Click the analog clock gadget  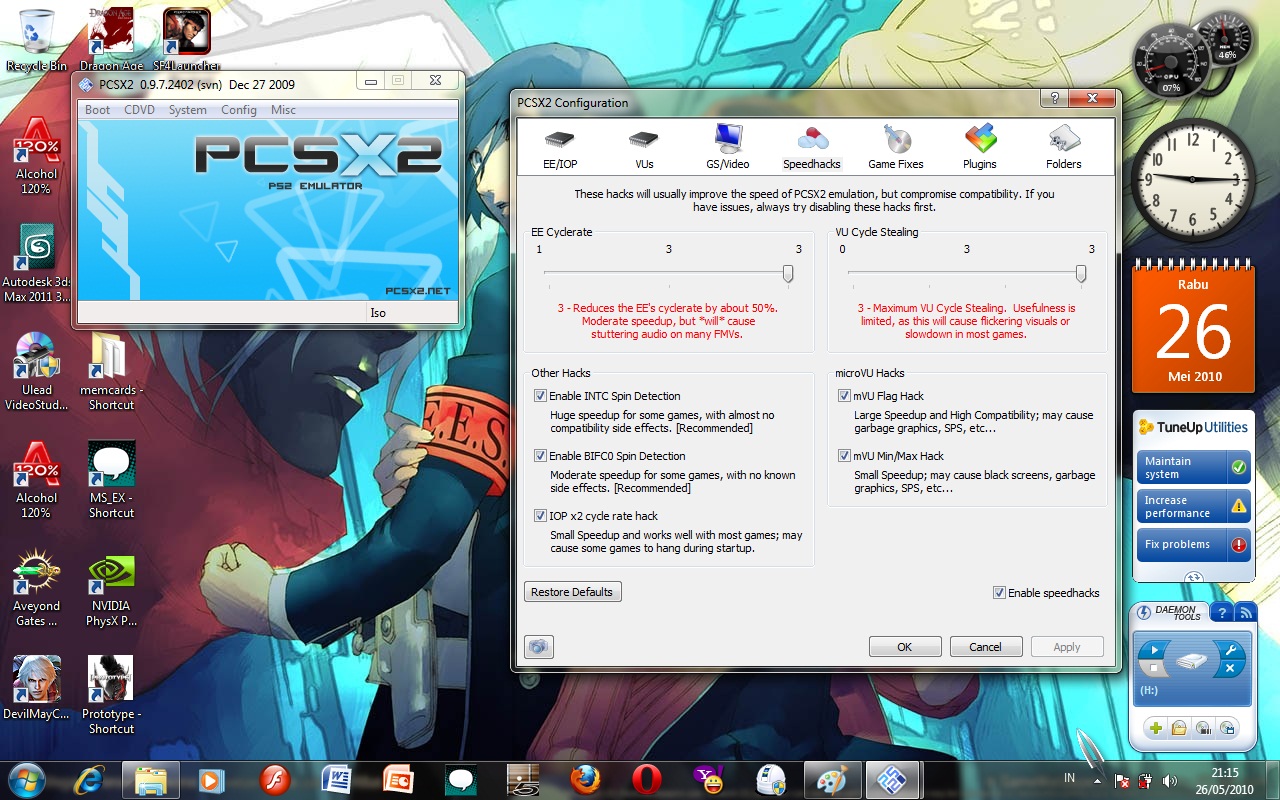point(1193,181)
